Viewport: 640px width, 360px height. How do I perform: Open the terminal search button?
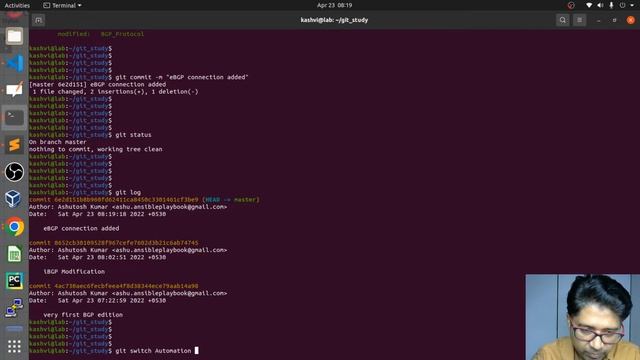[x=562, y=20]
